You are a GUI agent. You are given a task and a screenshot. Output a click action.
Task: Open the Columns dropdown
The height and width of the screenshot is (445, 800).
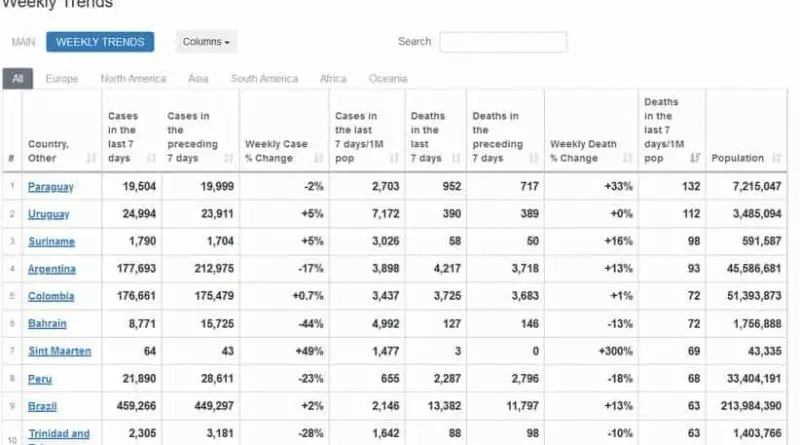tap(207, 42)
